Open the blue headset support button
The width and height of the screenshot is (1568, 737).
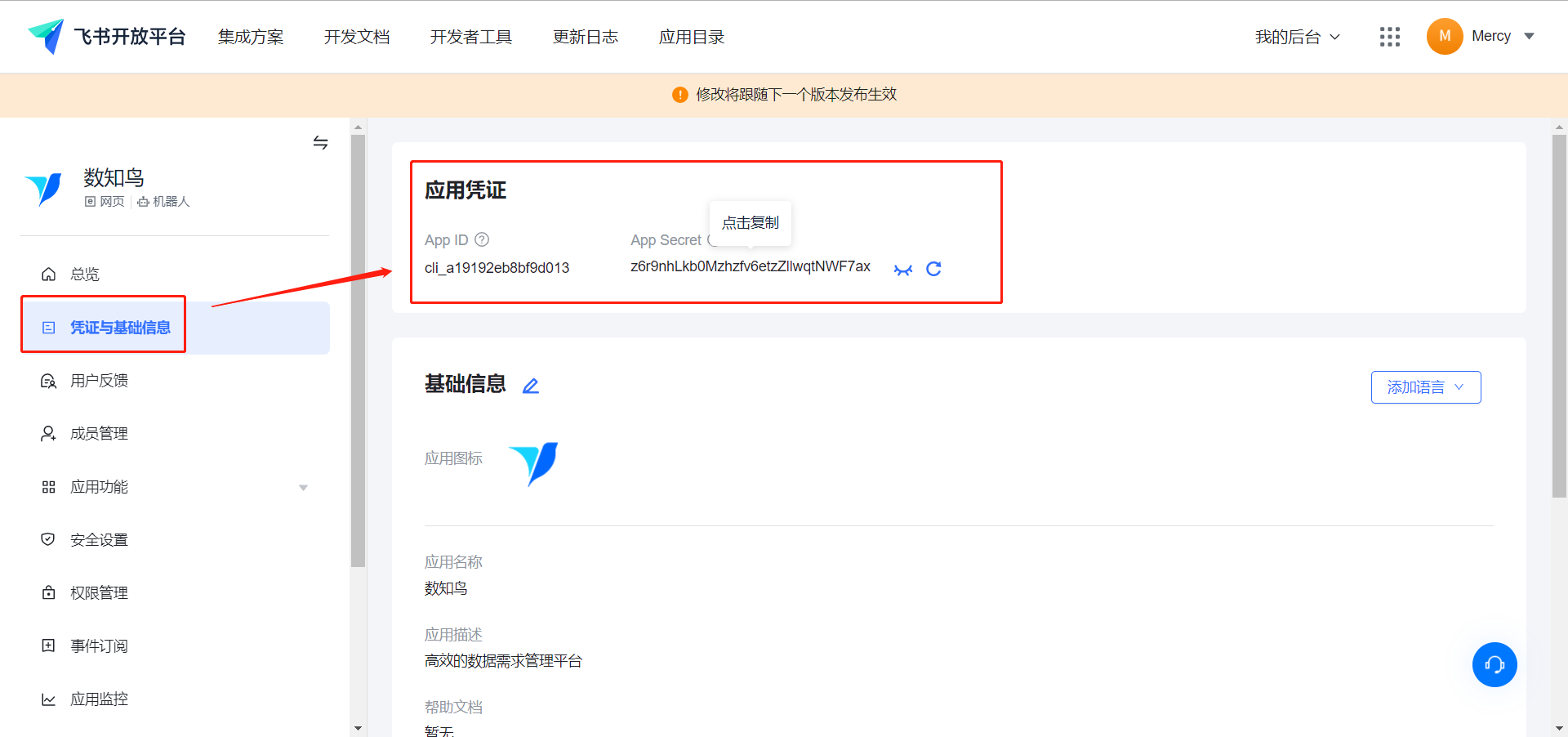point(1494,664)
